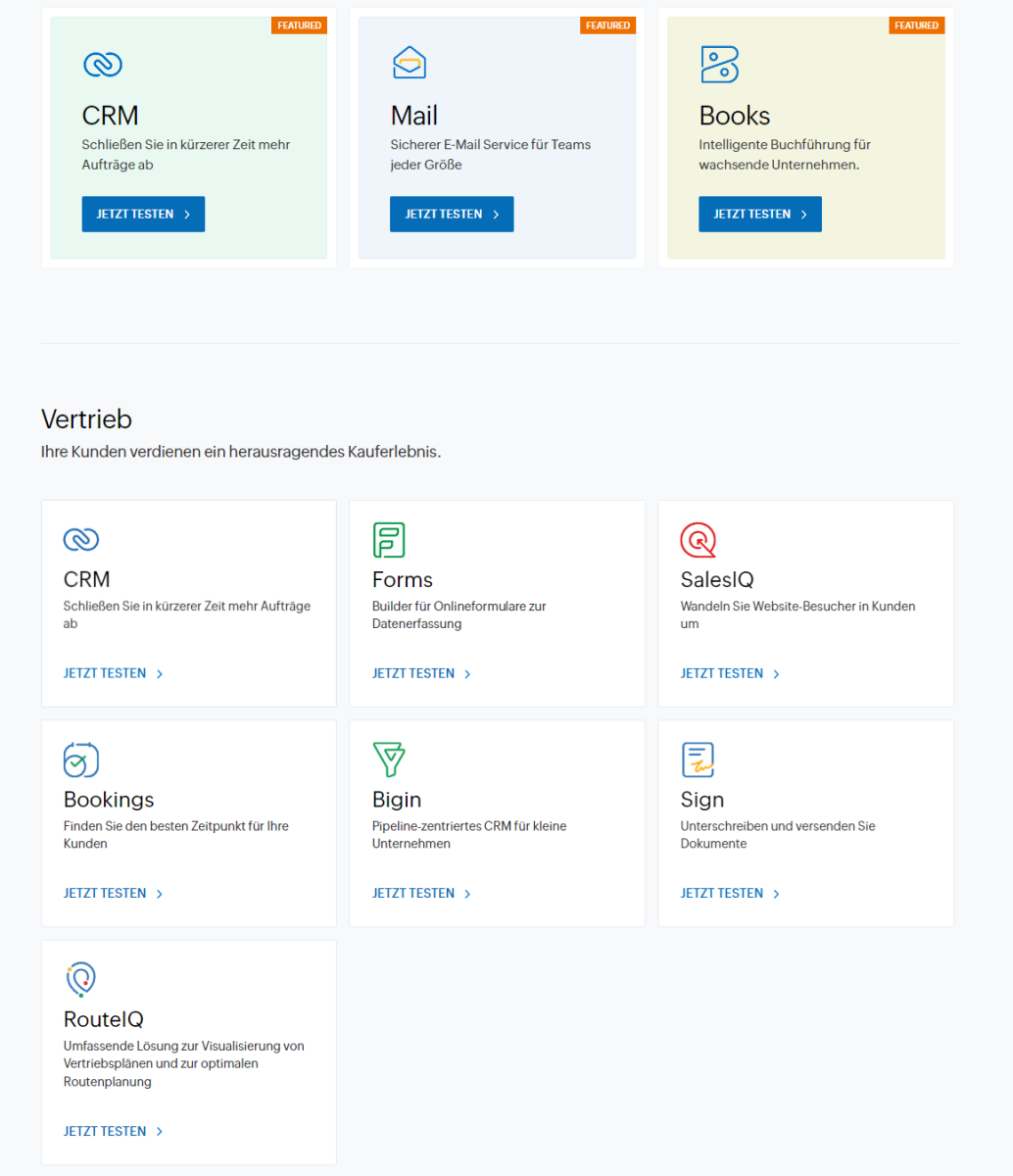Click the Mail envelope icon in featured card

coord(409,64)
